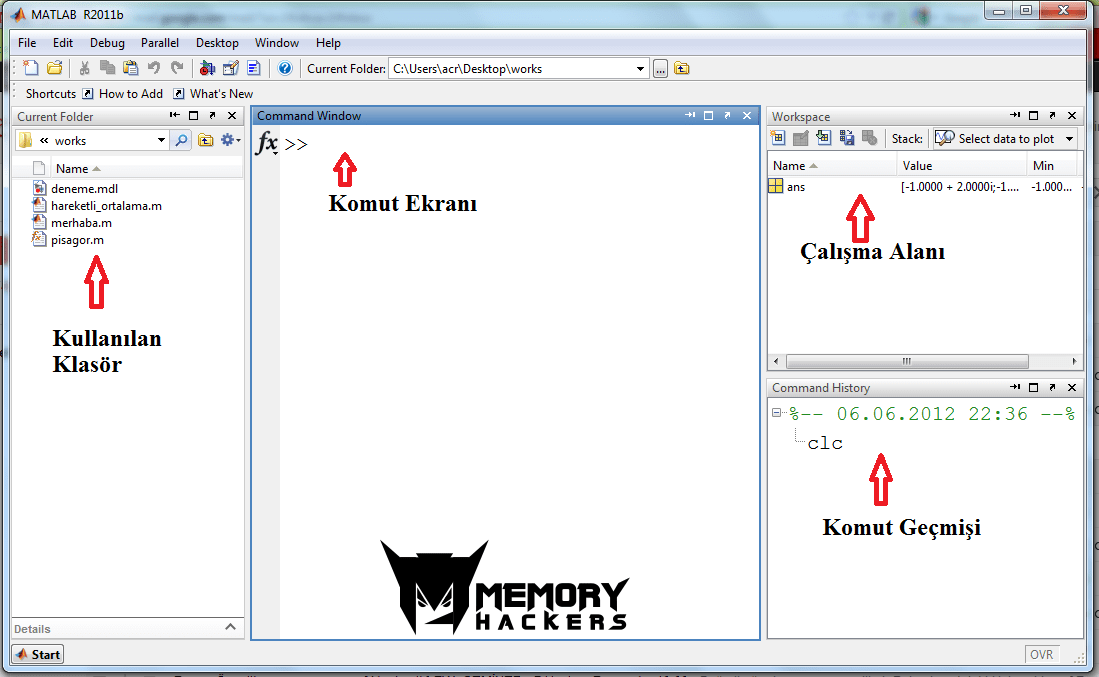Open the Profiler toolbar icon
Viewport: 1099px width, 677px height.
point(254,68)
